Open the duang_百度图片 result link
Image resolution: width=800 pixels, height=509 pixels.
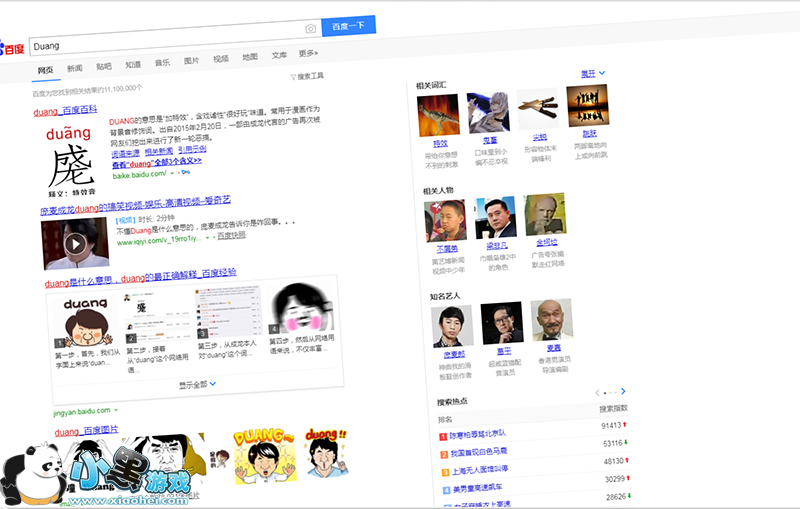coord(86,431)
